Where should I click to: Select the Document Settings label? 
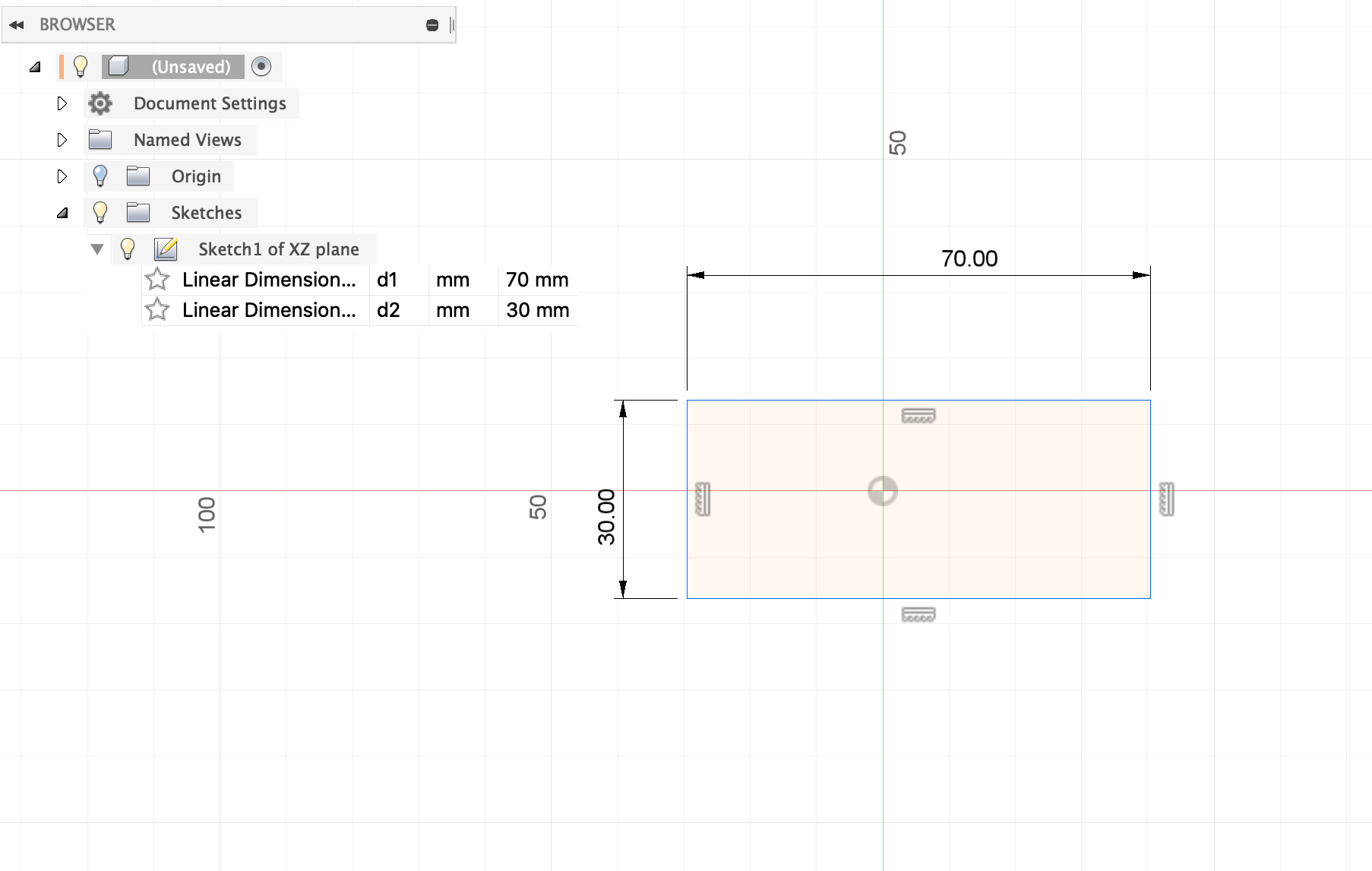210,103
